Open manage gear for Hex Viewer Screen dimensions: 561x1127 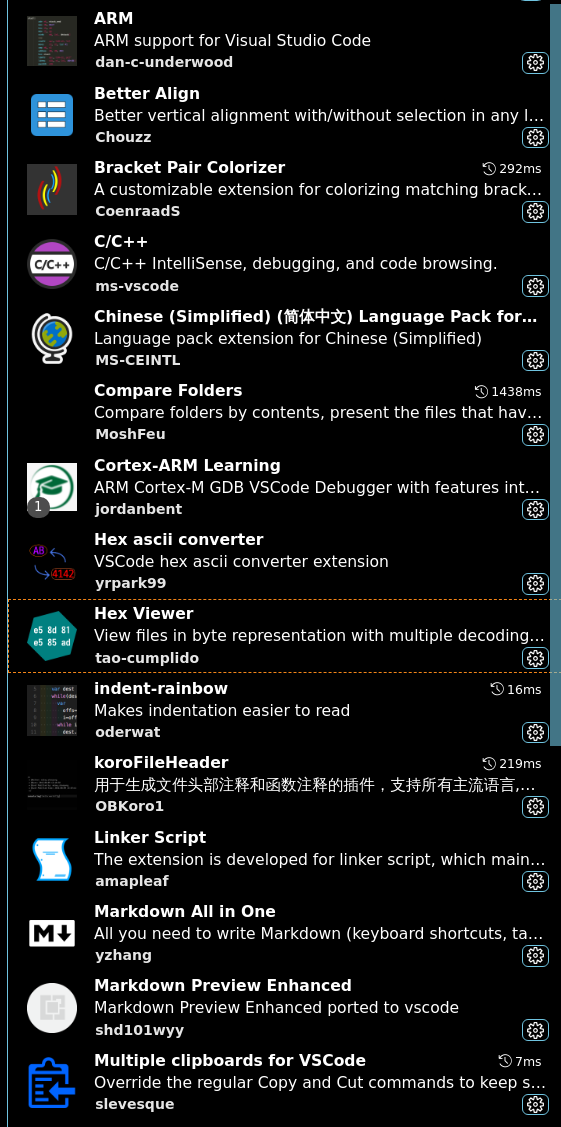[534, 658]
